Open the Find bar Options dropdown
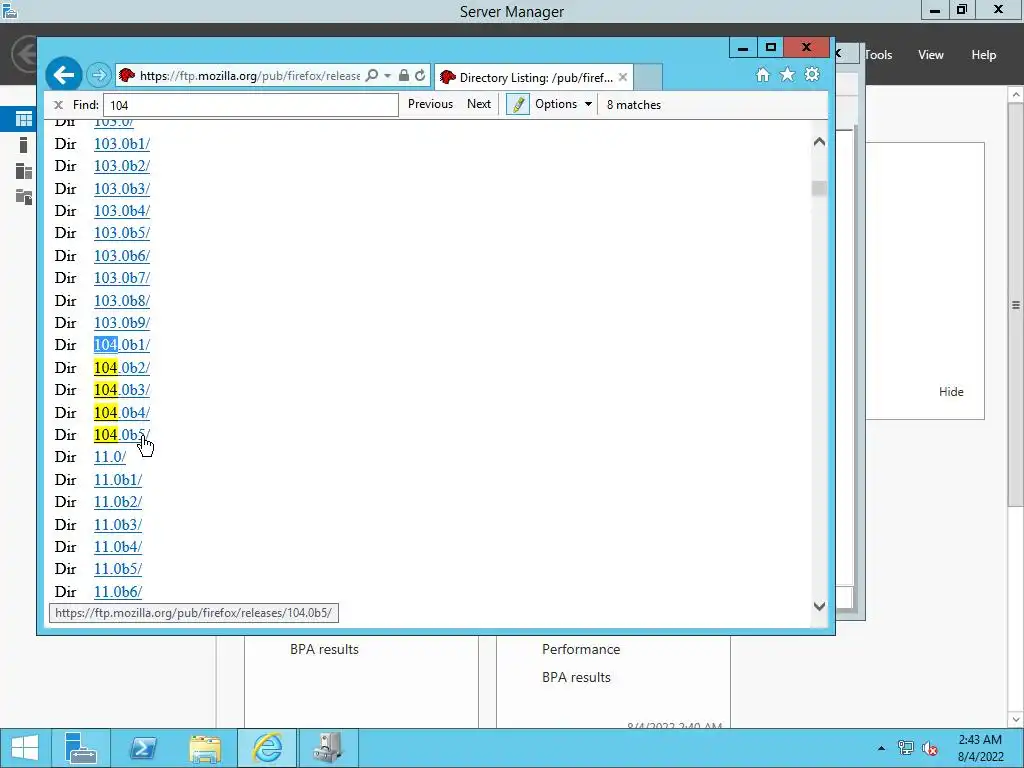This screenshot has height=768, width=1024. coord(564,104)
